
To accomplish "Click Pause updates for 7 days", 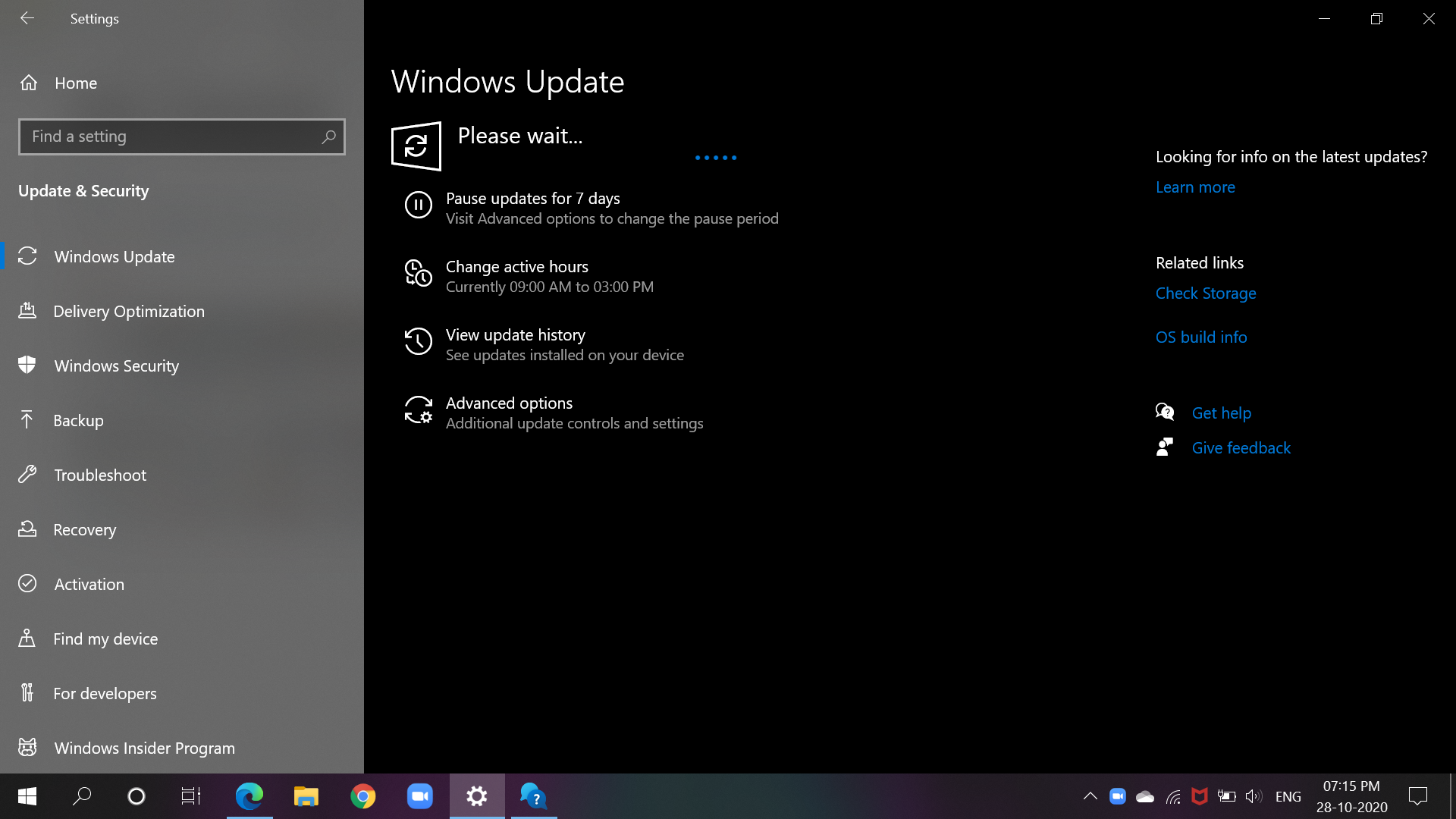I will pos(532,198).
